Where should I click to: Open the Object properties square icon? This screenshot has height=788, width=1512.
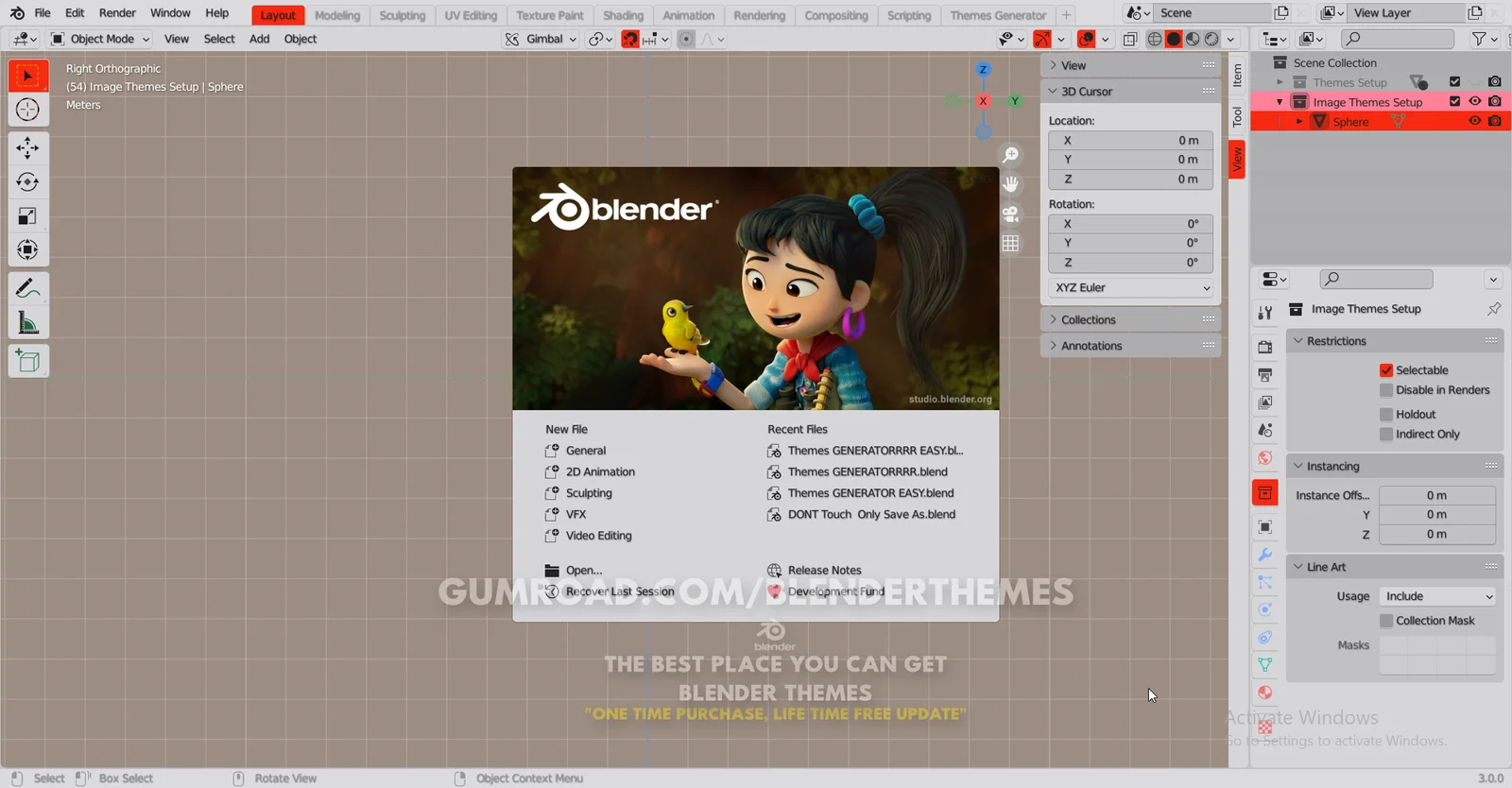pyautogui.click(x=1264, y=526)
